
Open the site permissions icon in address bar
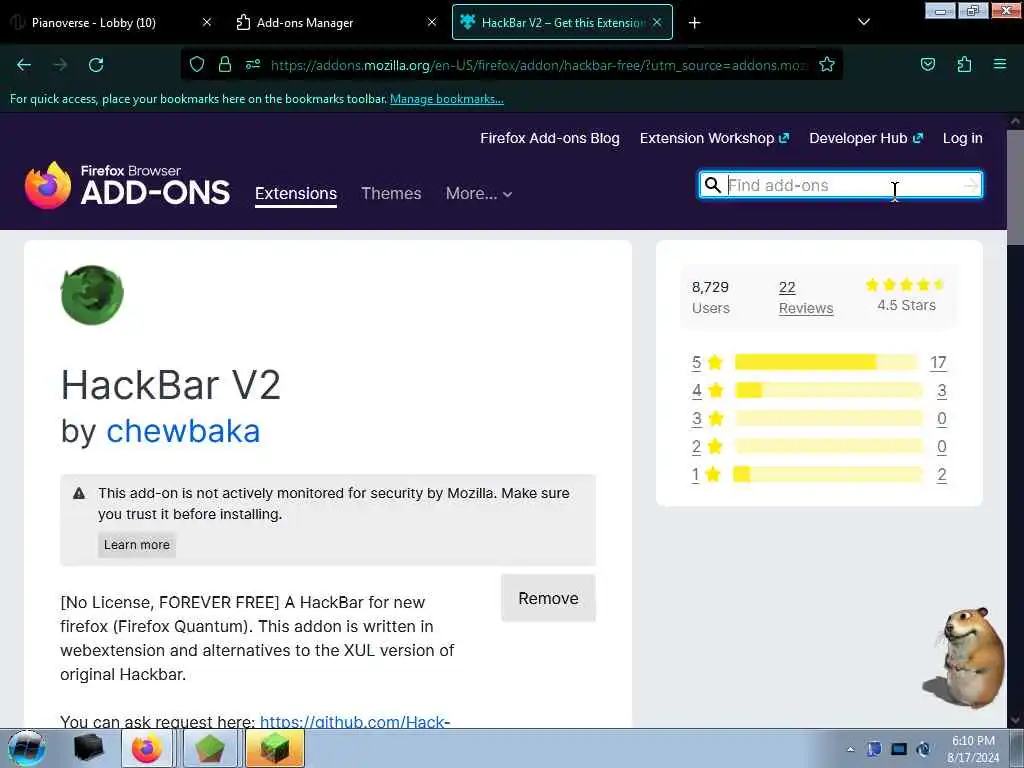pyautogui.click(x=253, y=64)
